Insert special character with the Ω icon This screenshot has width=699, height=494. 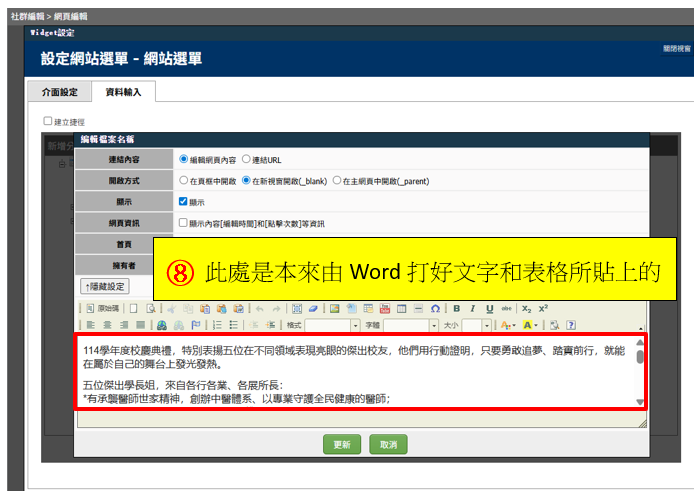tap(435, 309)
